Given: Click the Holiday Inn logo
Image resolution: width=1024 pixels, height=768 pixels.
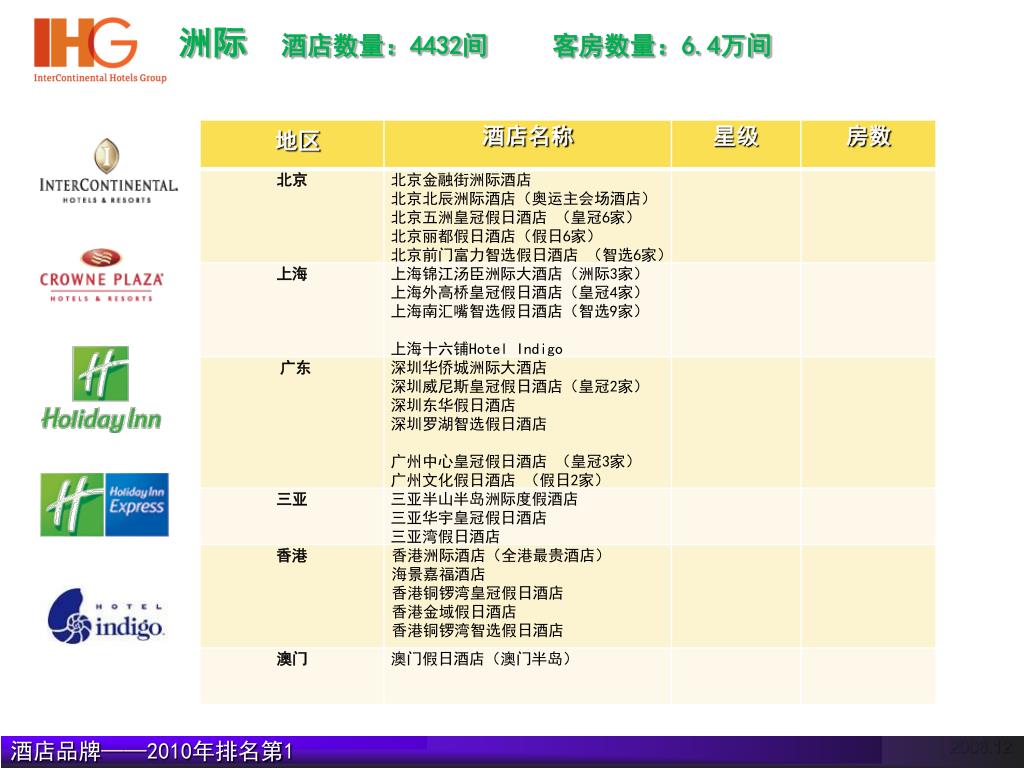Looking at the screenshot, I should (101, 389).
